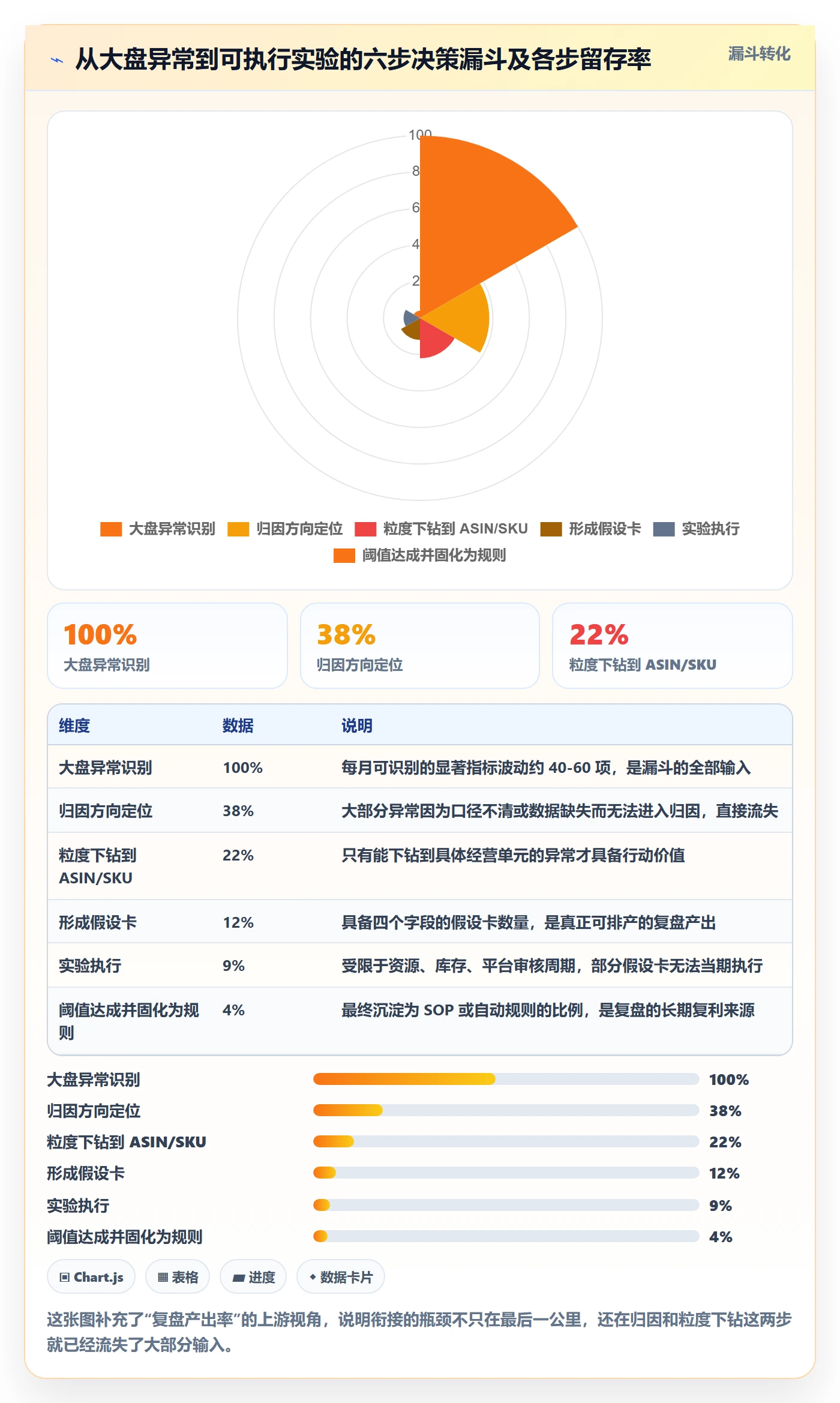Select the 38% table cell

pos(238,811)
